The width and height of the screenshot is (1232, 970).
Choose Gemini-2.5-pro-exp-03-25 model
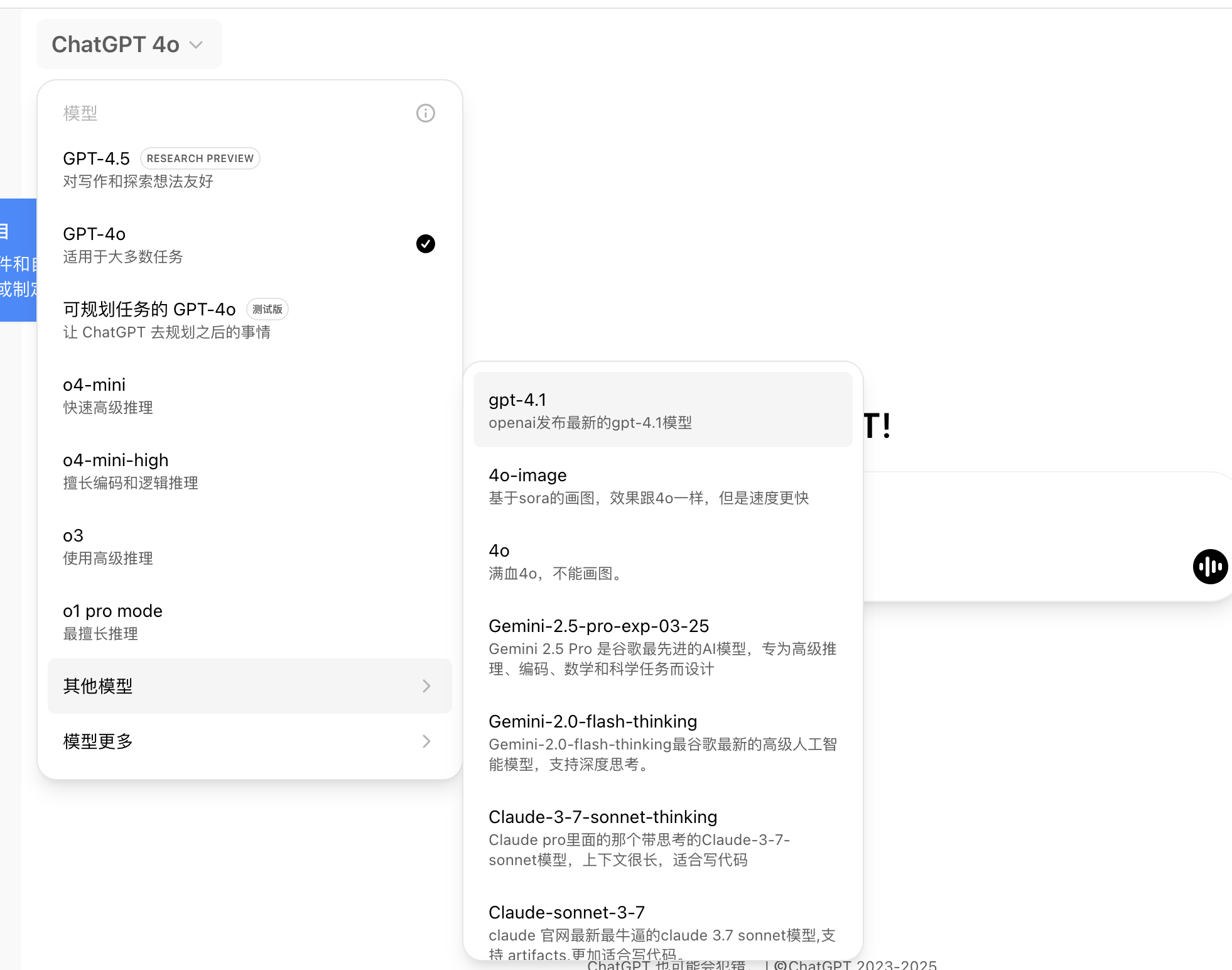[x=663, y=647]
